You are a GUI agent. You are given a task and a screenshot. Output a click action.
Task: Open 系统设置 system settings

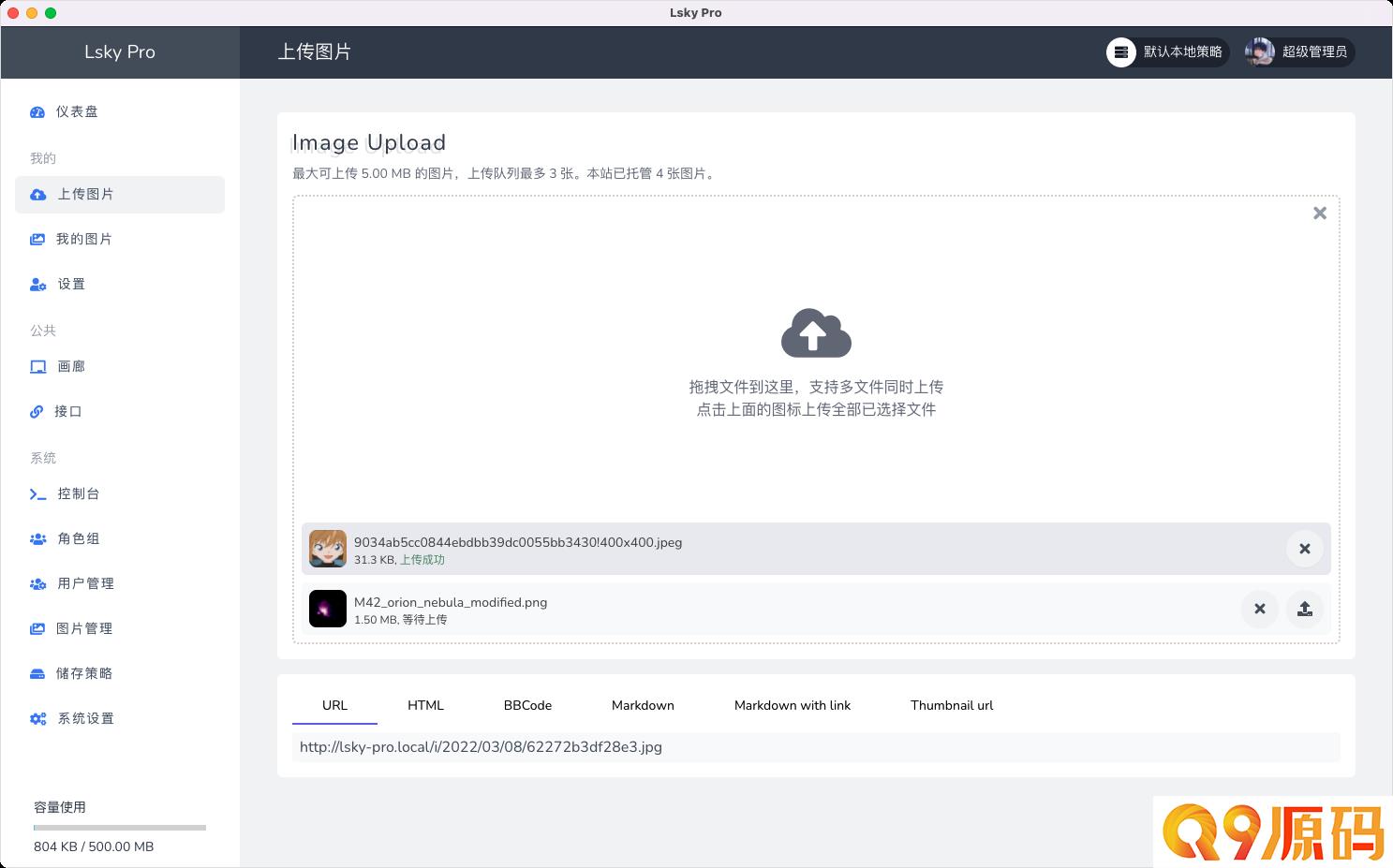[x=120, y=719]
